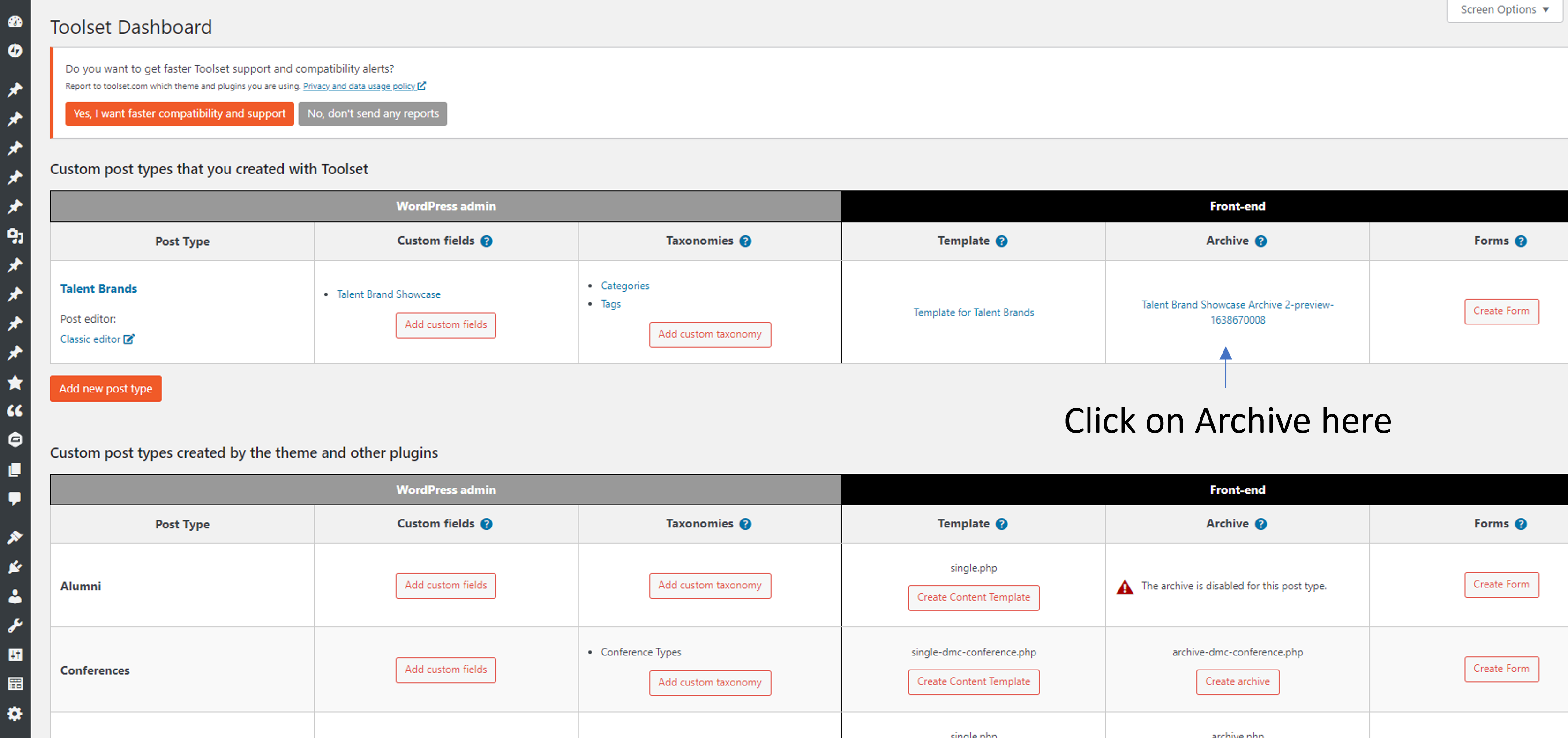Select the 'archive is disabled' message for Alumni
This screenshot has width=1568, height=738.
click(x=1233, y=587)
